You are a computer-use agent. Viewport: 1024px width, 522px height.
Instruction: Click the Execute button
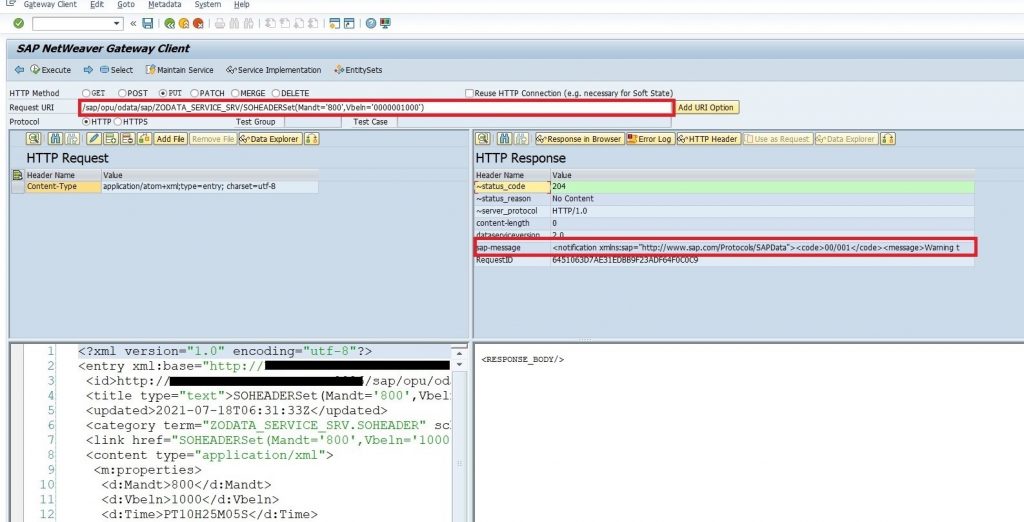(51, 70)
